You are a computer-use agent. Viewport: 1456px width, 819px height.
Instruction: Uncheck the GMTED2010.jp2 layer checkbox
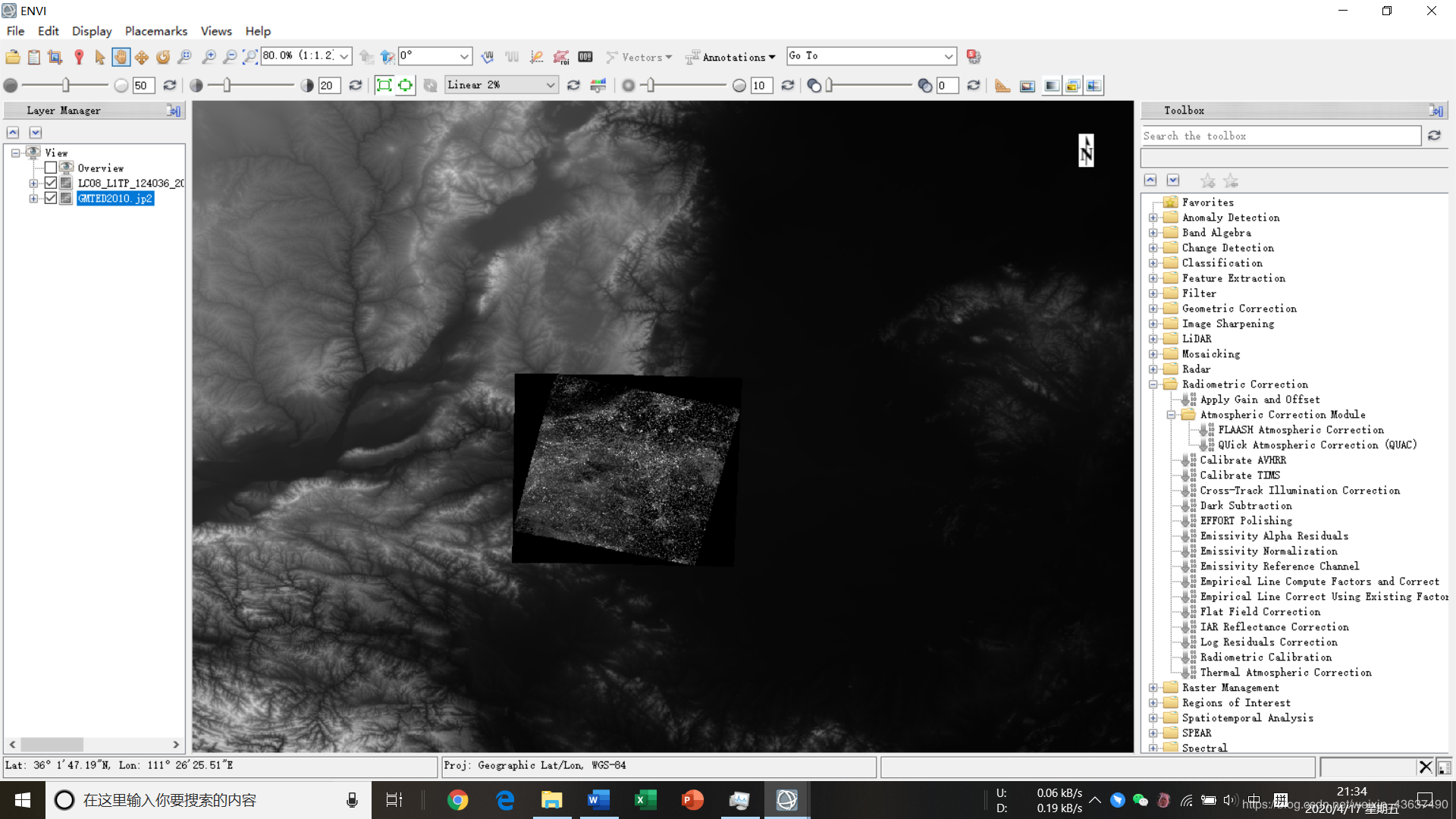point(51,198)
